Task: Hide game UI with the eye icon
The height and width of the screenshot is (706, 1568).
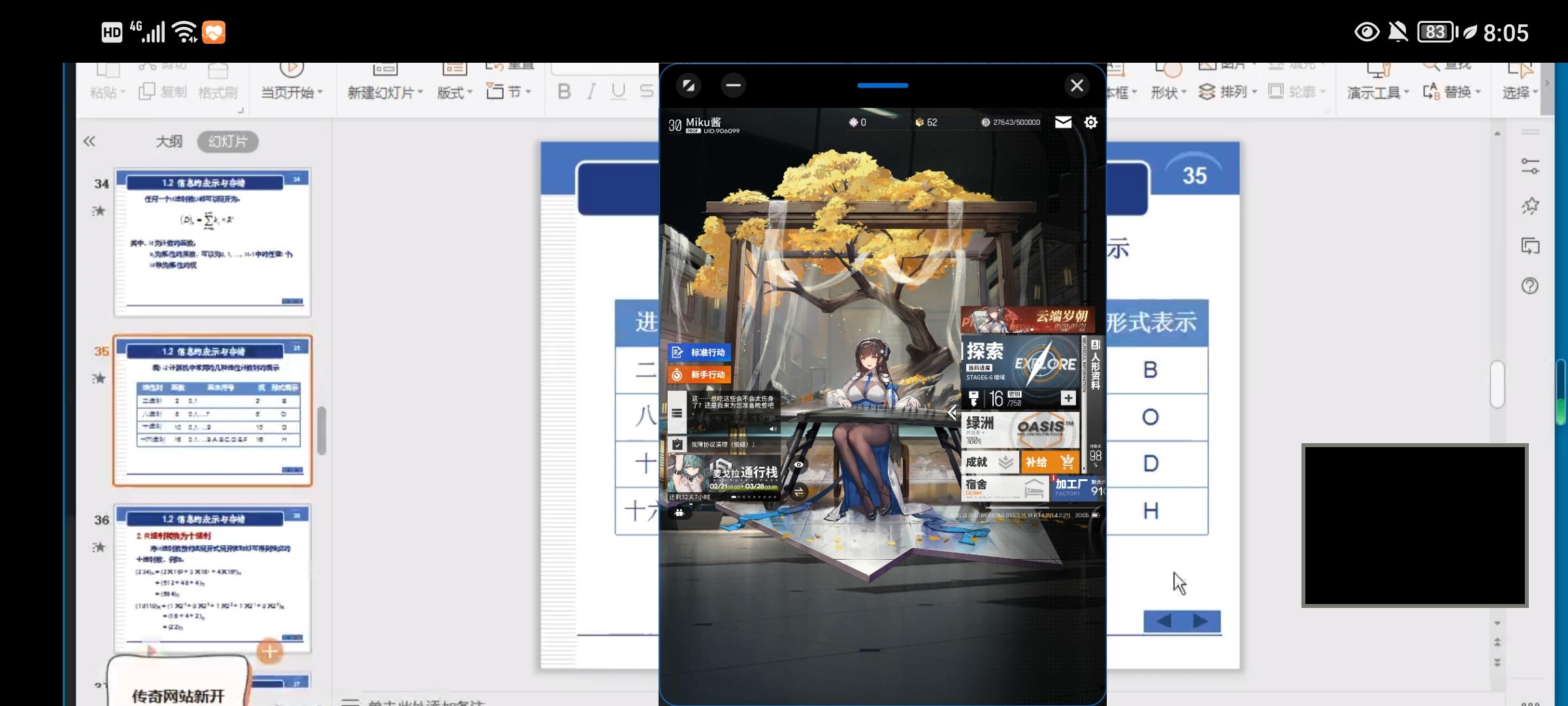Action: pyautogui.click(x=798, y=465)
